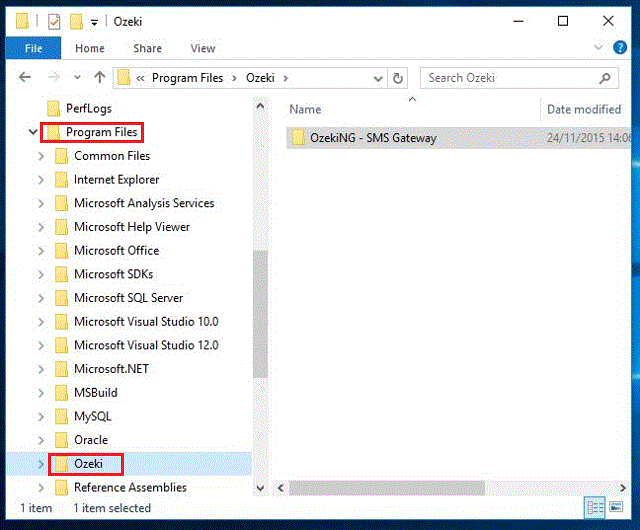The width and height of the screenshot is (640, 530).
Task: Refresh the Ozeki folder view
Action: 398,78
